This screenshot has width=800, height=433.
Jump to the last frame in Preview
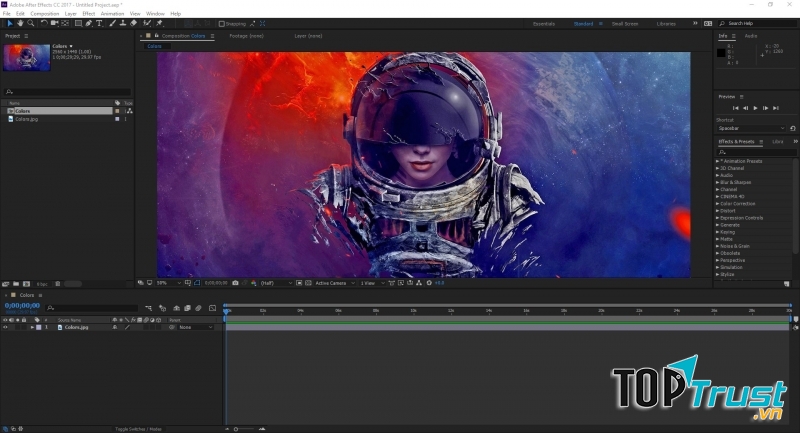point(776,108)
